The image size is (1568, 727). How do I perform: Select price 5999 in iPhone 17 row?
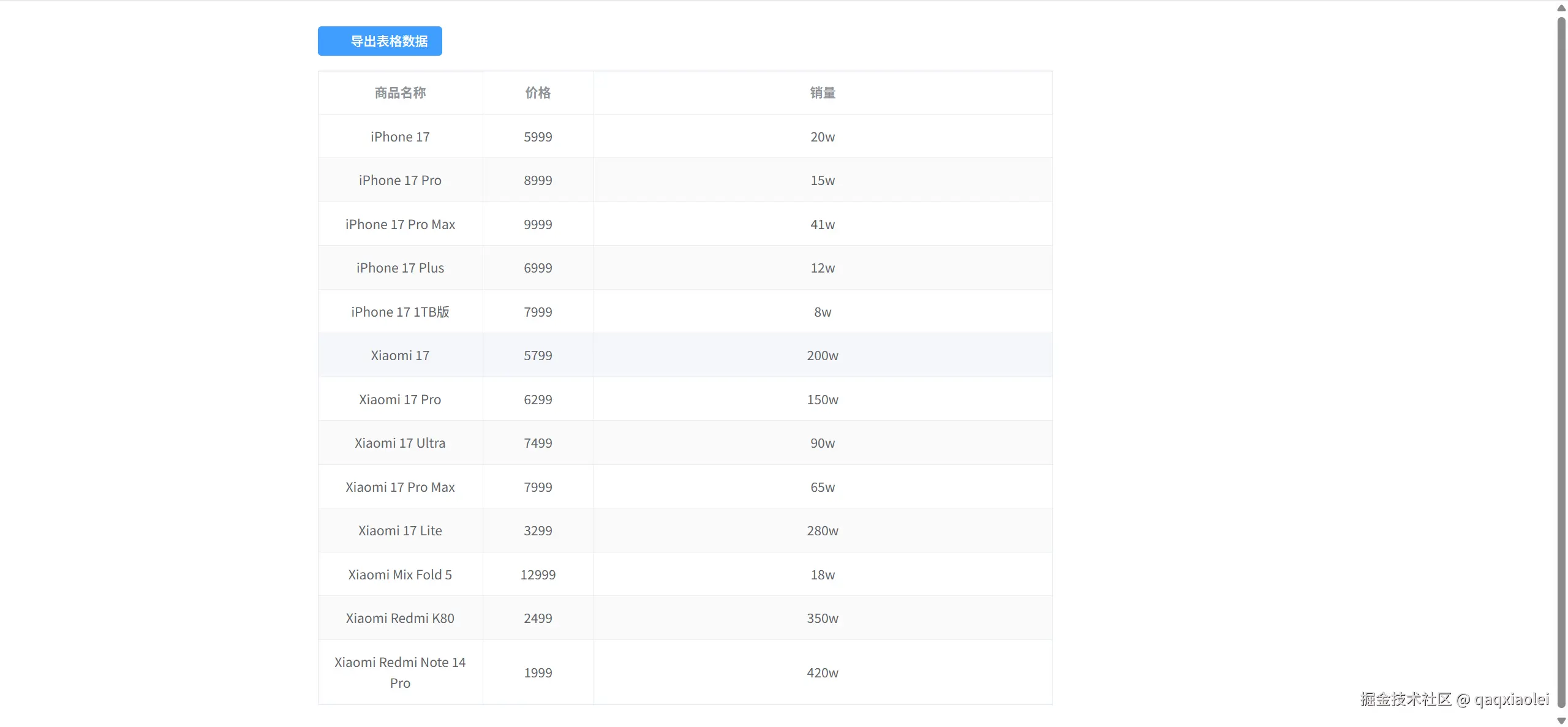coord(538,137)
